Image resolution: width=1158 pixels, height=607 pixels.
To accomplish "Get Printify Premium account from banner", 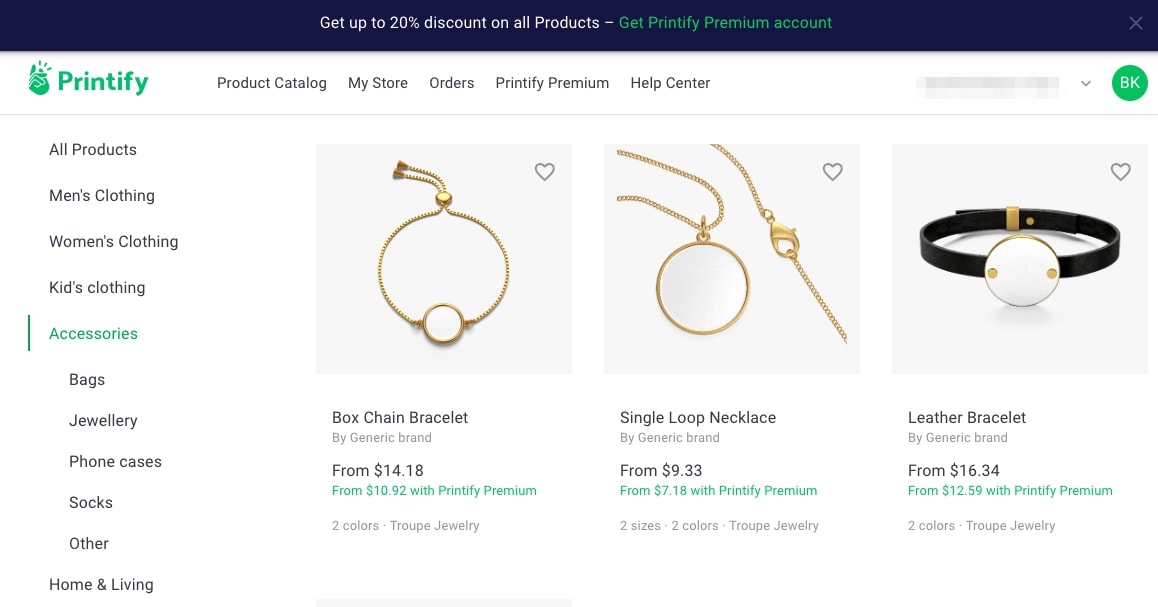I will click(x=725, y=22).
